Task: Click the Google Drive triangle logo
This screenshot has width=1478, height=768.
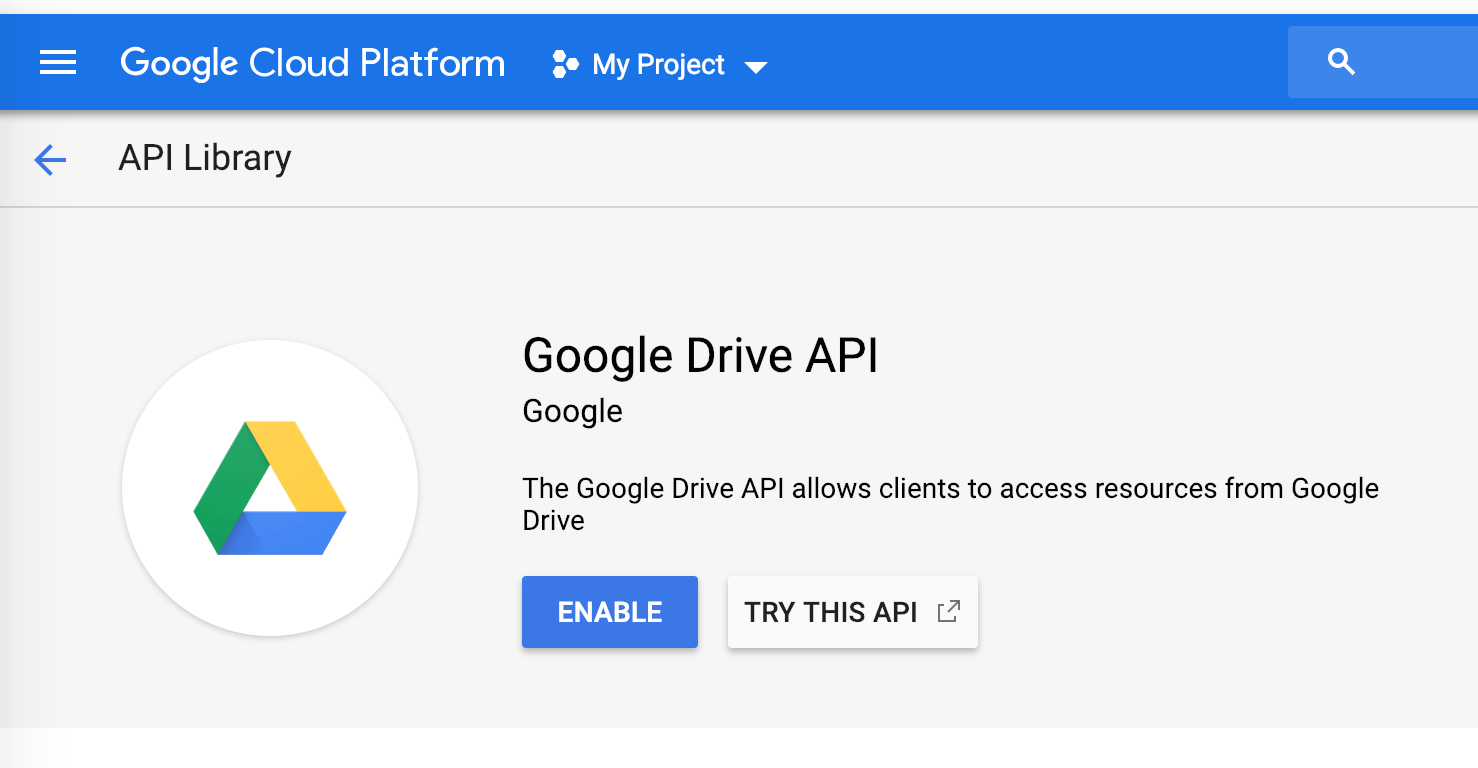Action: pos(270,488)
